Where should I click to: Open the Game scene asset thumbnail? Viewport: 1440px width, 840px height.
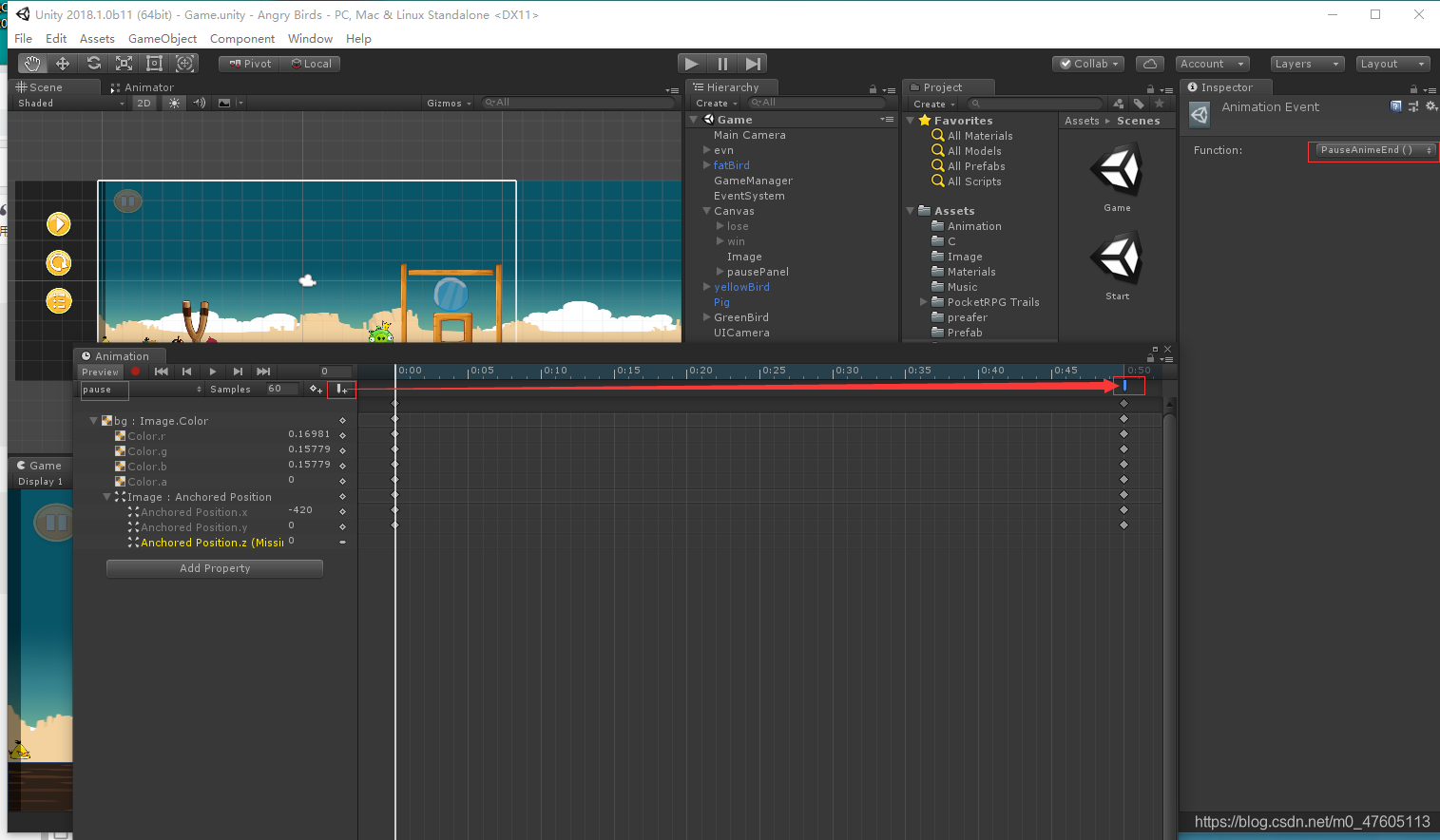1117,171
